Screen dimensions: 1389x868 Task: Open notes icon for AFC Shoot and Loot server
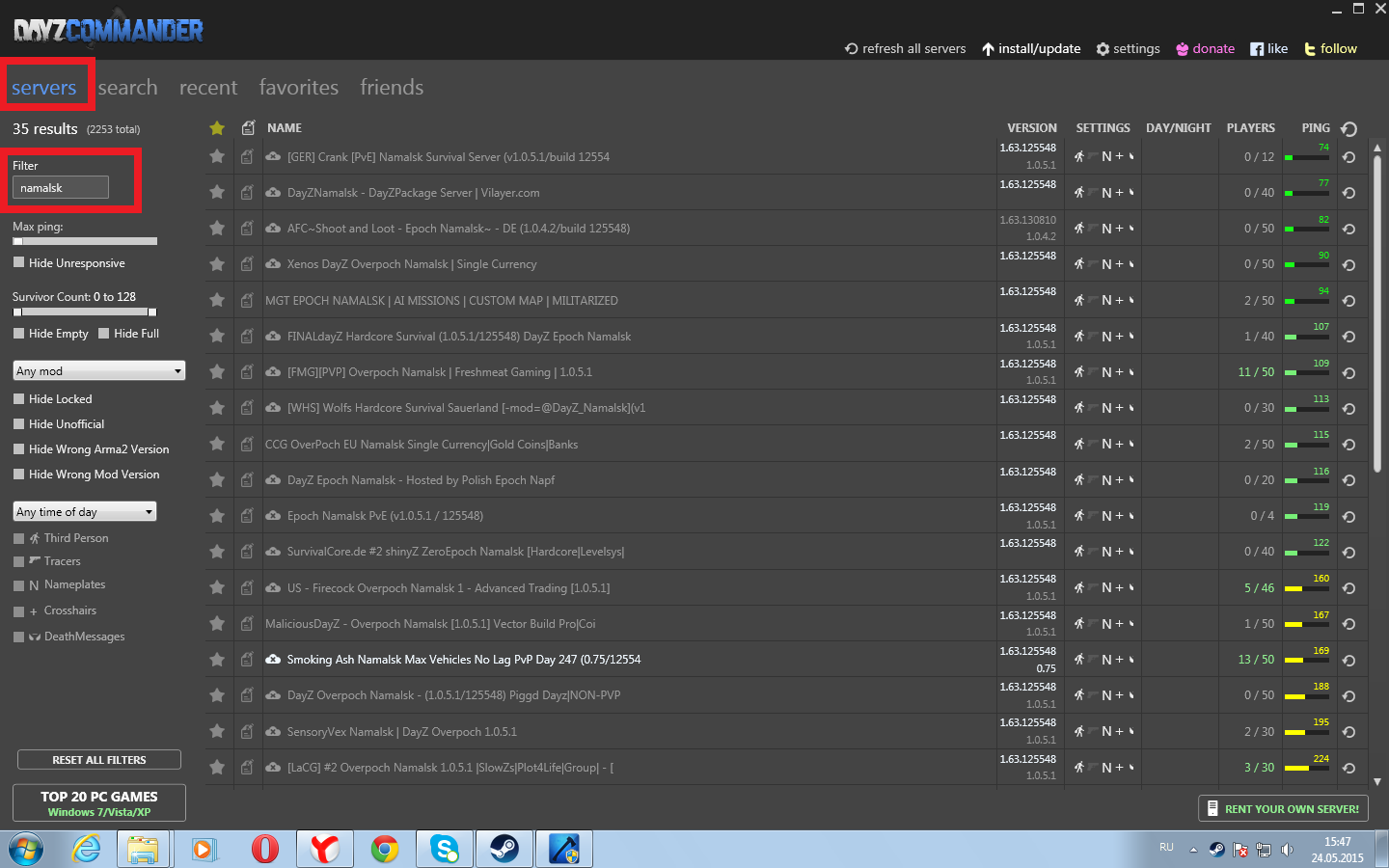point(247,229)
